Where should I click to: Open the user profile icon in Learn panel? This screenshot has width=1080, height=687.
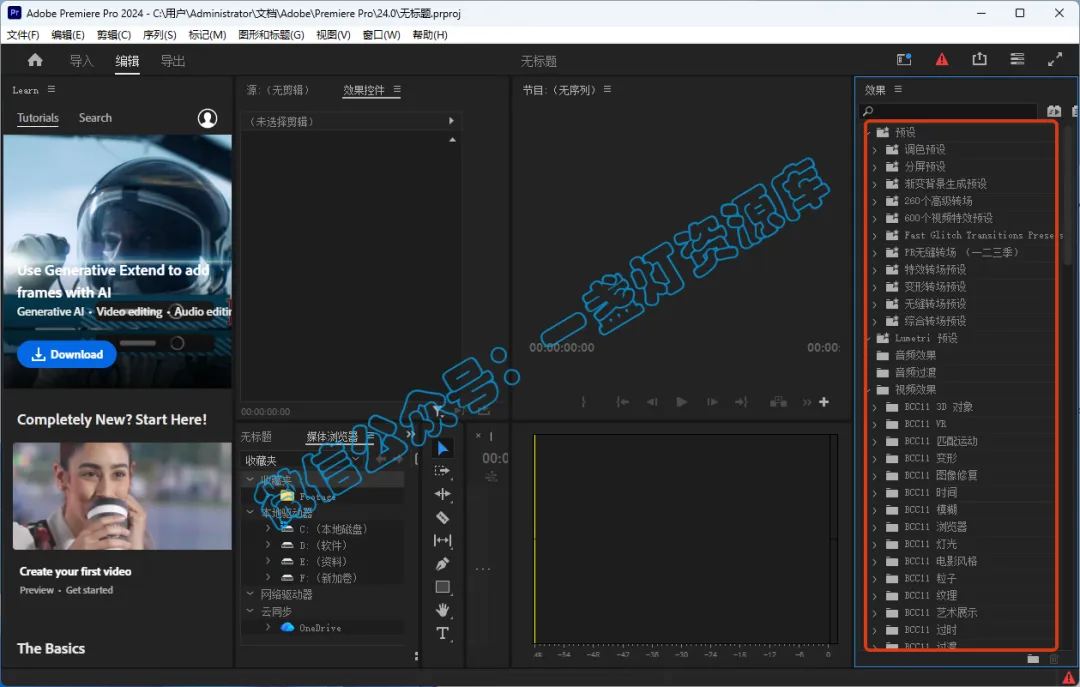pos(207,119)
